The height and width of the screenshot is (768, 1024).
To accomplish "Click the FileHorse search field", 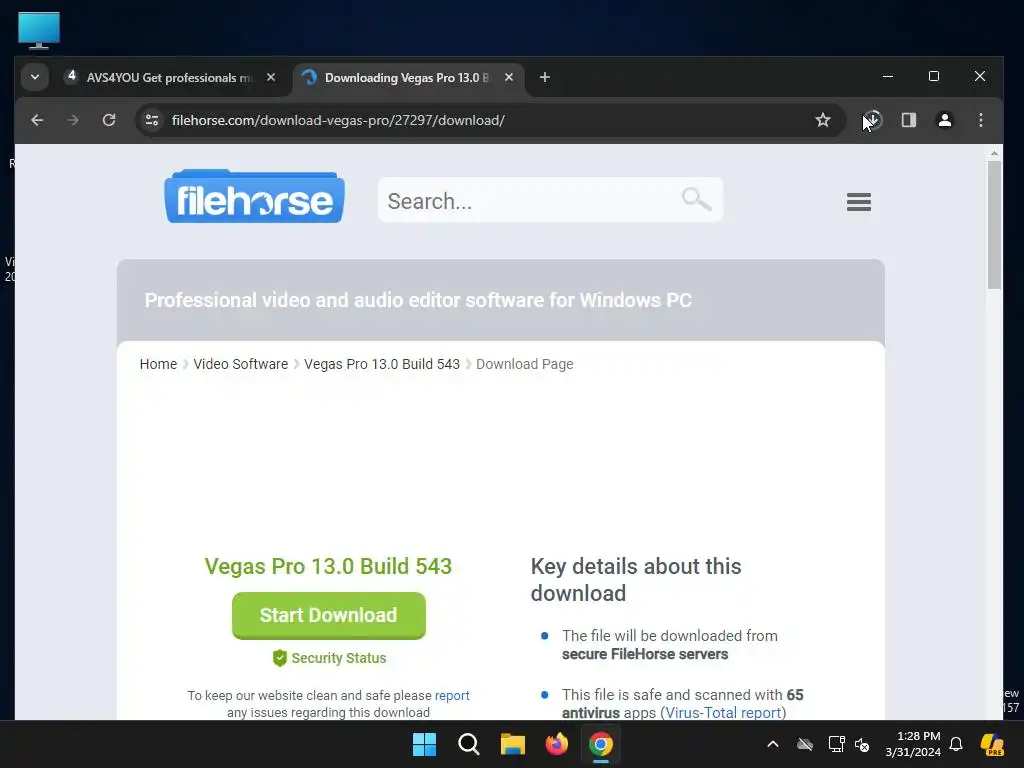I will point(551,200).
